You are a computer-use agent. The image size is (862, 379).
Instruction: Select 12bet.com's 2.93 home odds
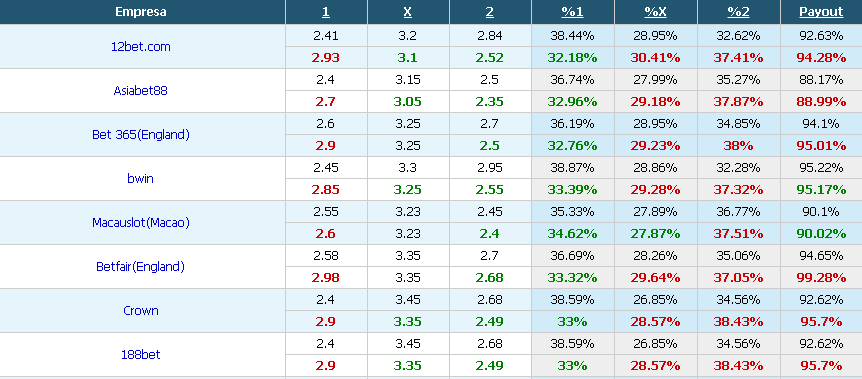[326, 58]
